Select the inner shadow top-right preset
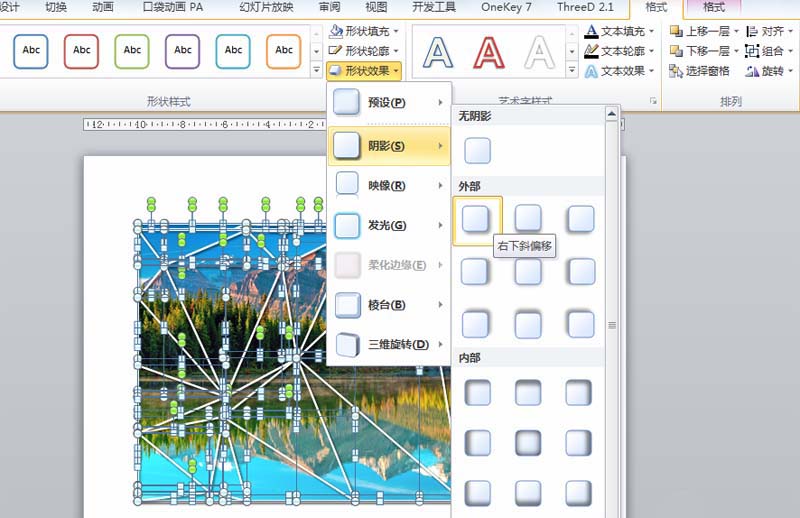The image size is (800, 518). click(x=579, y=392)
